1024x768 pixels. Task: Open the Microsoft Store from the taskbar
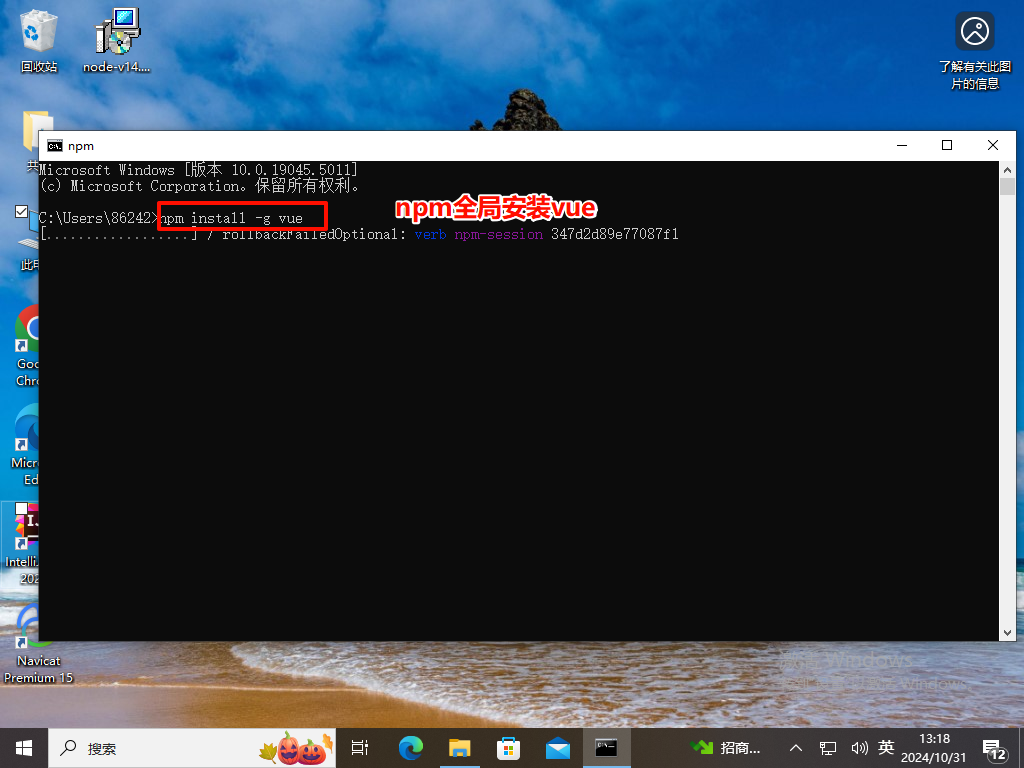(x=508, y=747)
